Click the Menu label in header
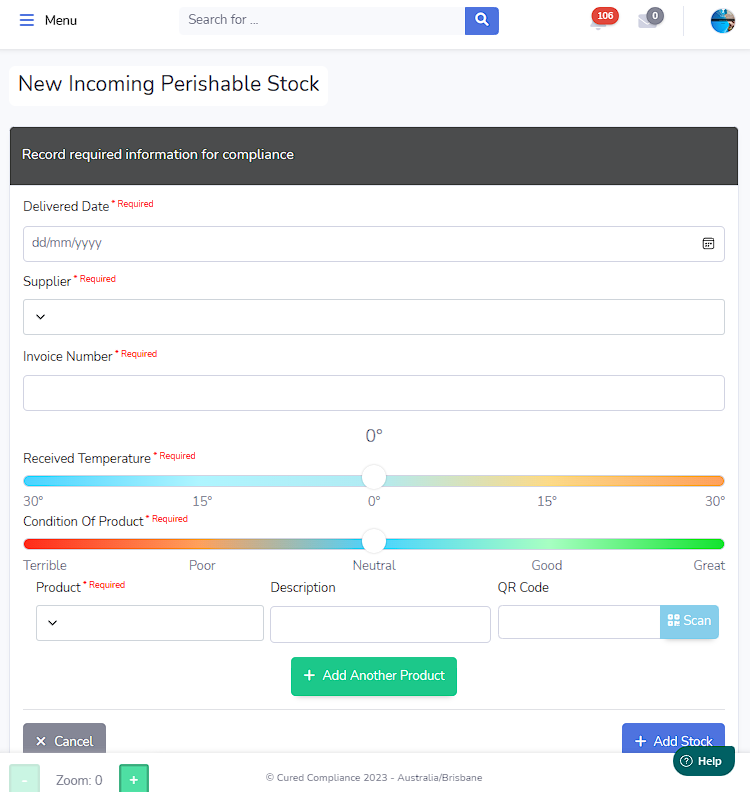The width and height of the screenshot is (750, 792). click(61, 20)
